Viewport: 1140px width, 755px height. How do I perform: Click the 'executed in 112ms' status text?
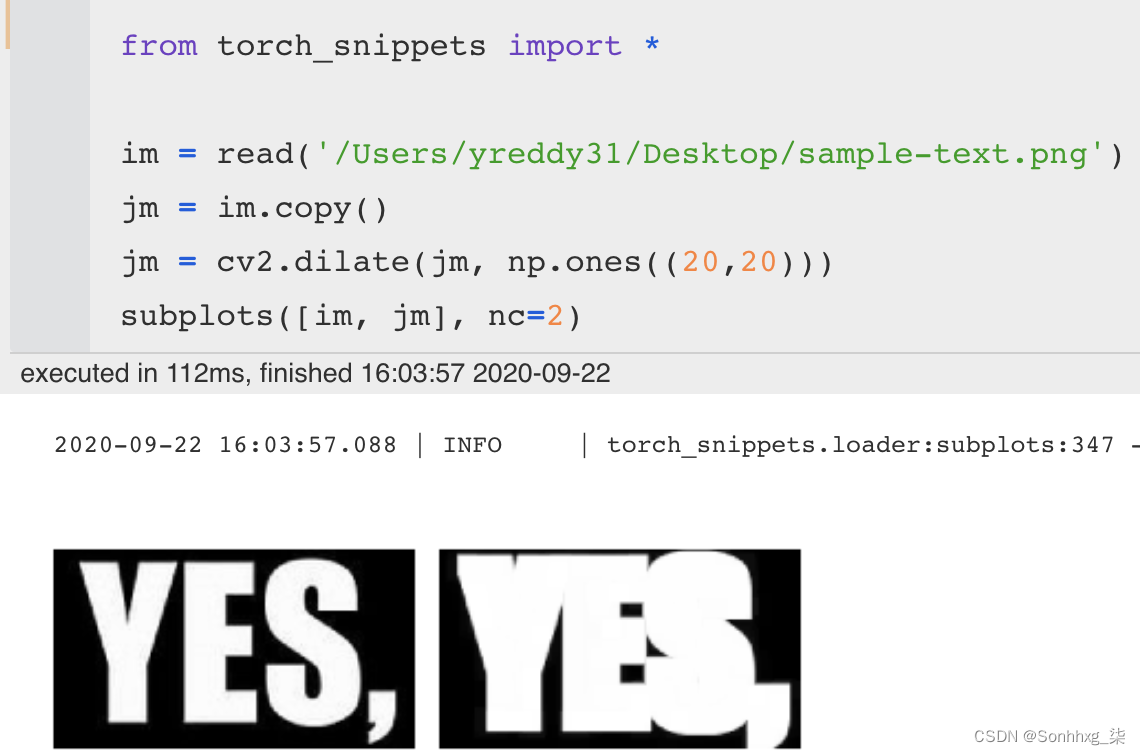pyautogui.click(x=315, y=373)
